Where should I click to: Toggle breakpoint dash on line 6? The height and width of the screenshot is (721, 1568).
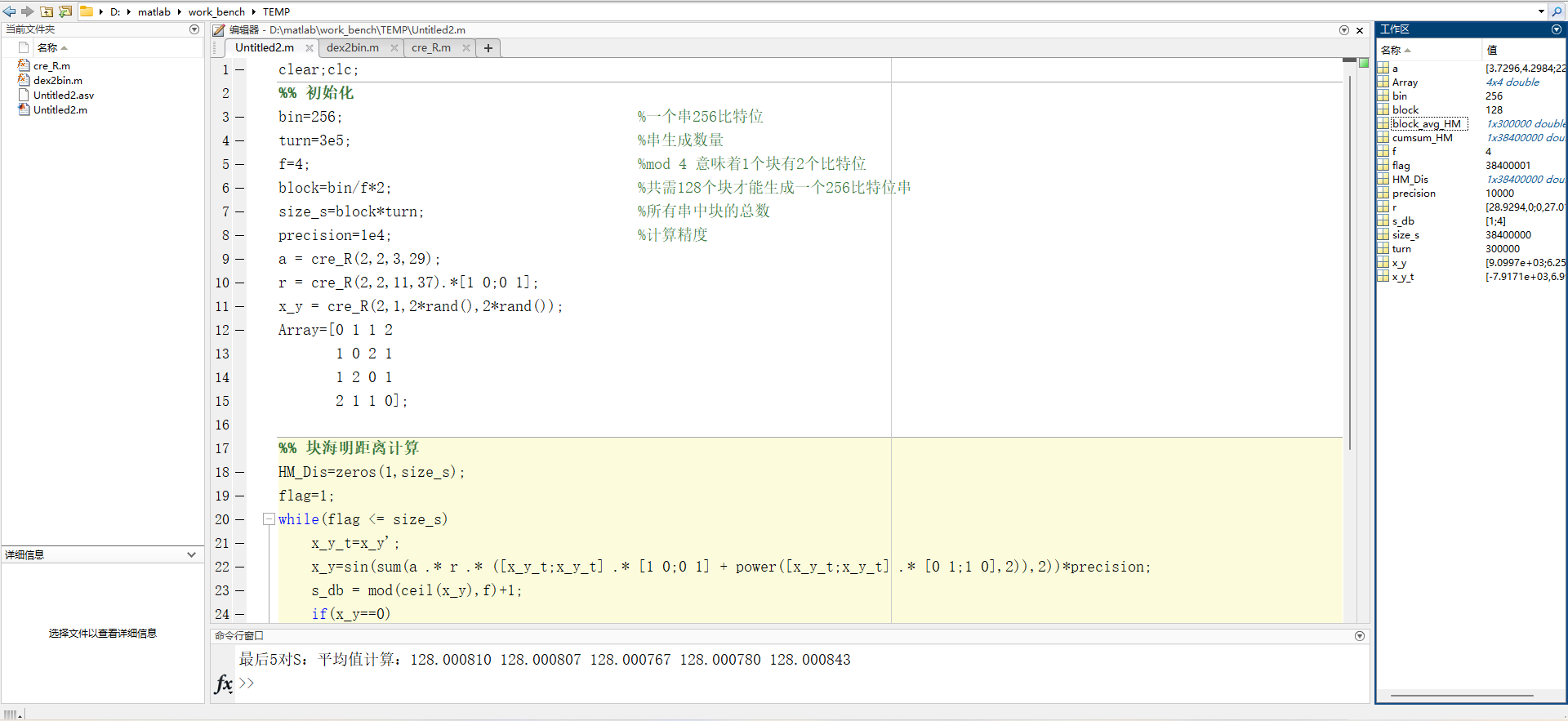point(240,188)
